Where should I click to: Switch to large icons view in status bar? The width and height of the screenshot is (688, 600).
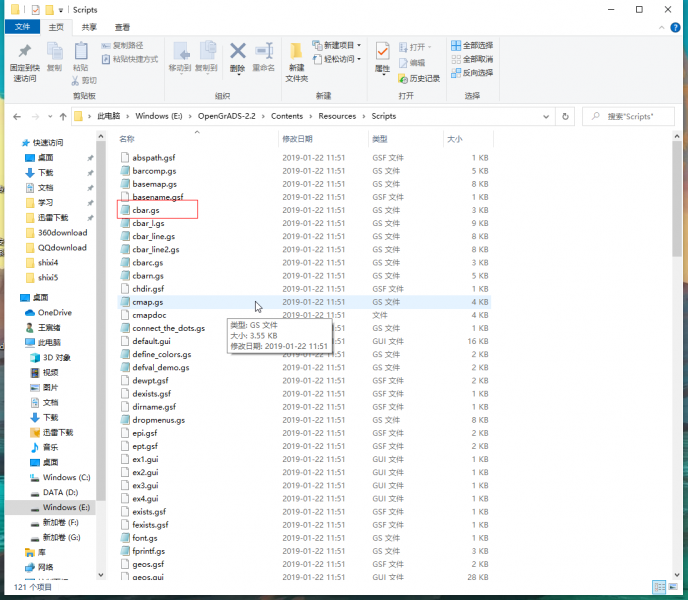(672, 587)
